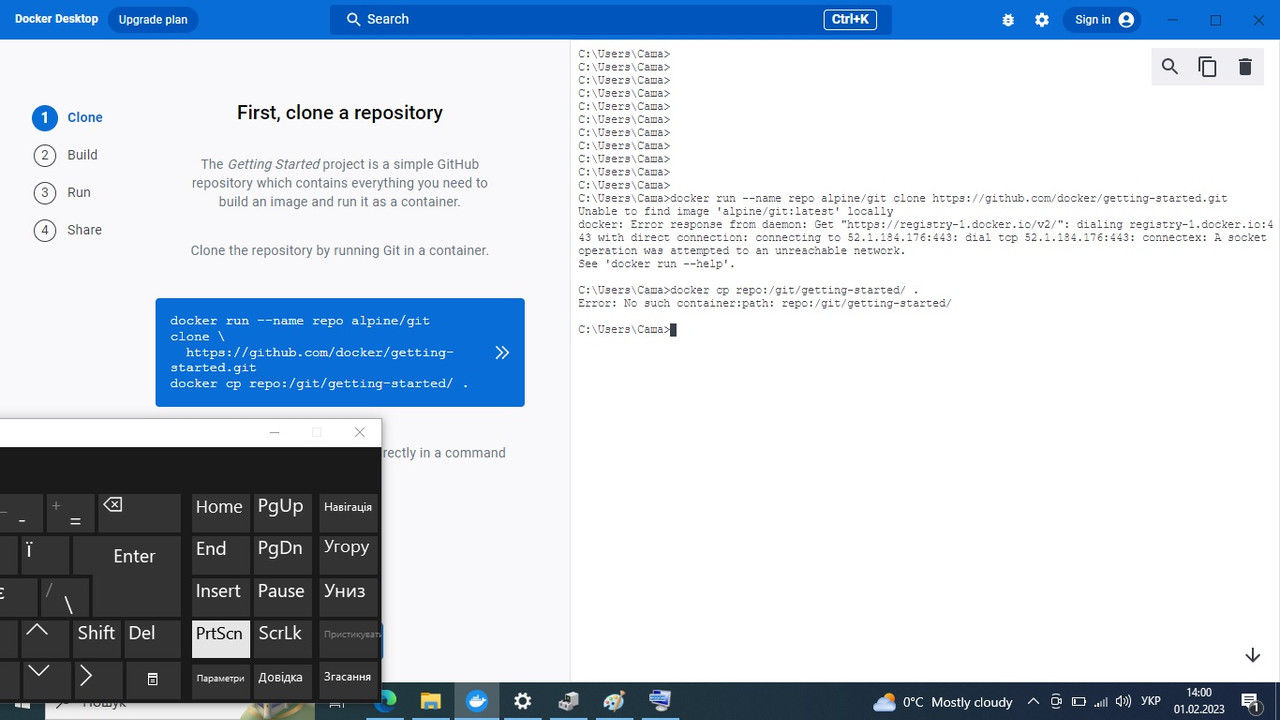Open Довідка on on-screen keyboard

(x=282, y=680)
